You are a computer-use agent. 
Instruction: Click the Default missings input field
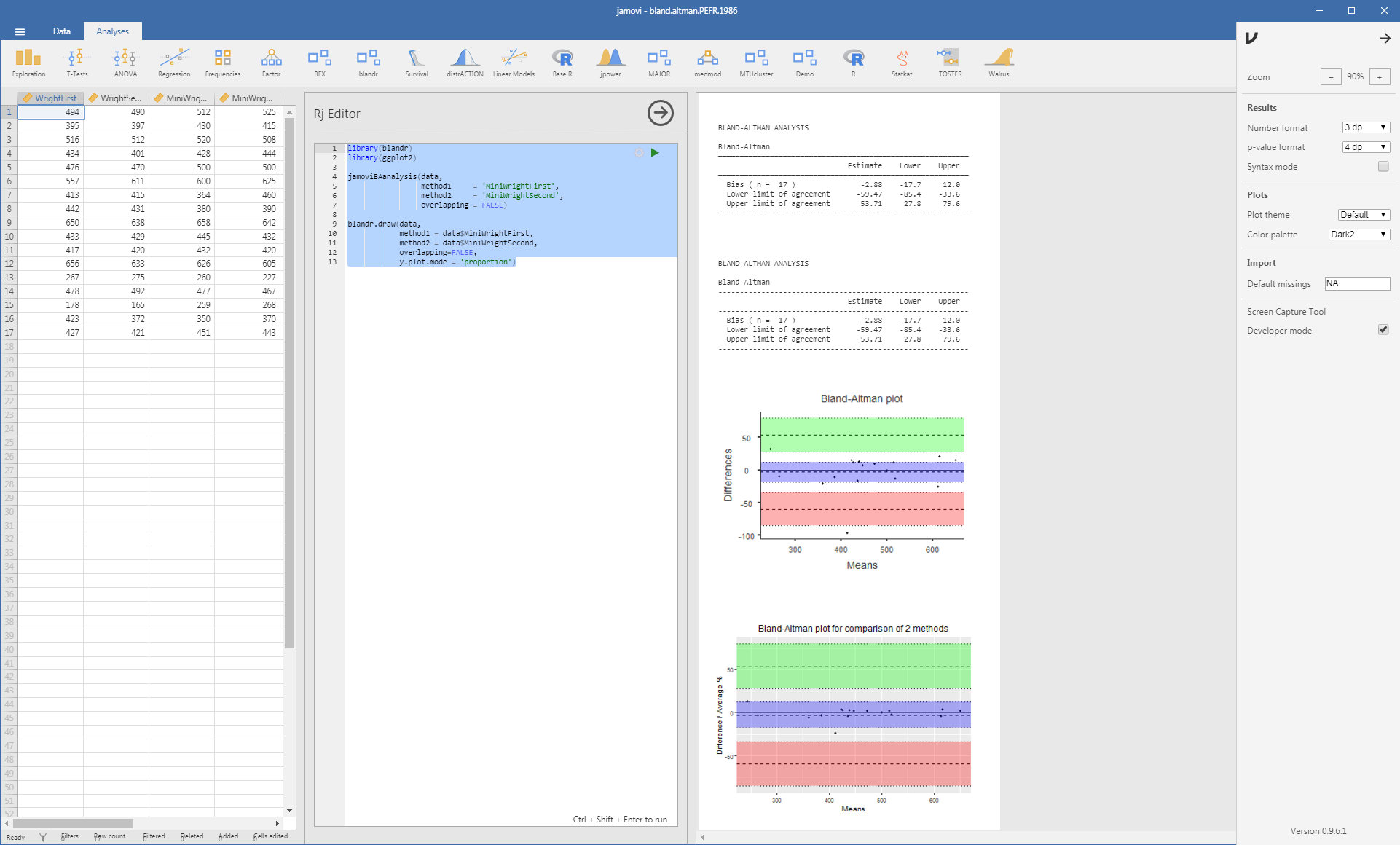click(1356, 284)
